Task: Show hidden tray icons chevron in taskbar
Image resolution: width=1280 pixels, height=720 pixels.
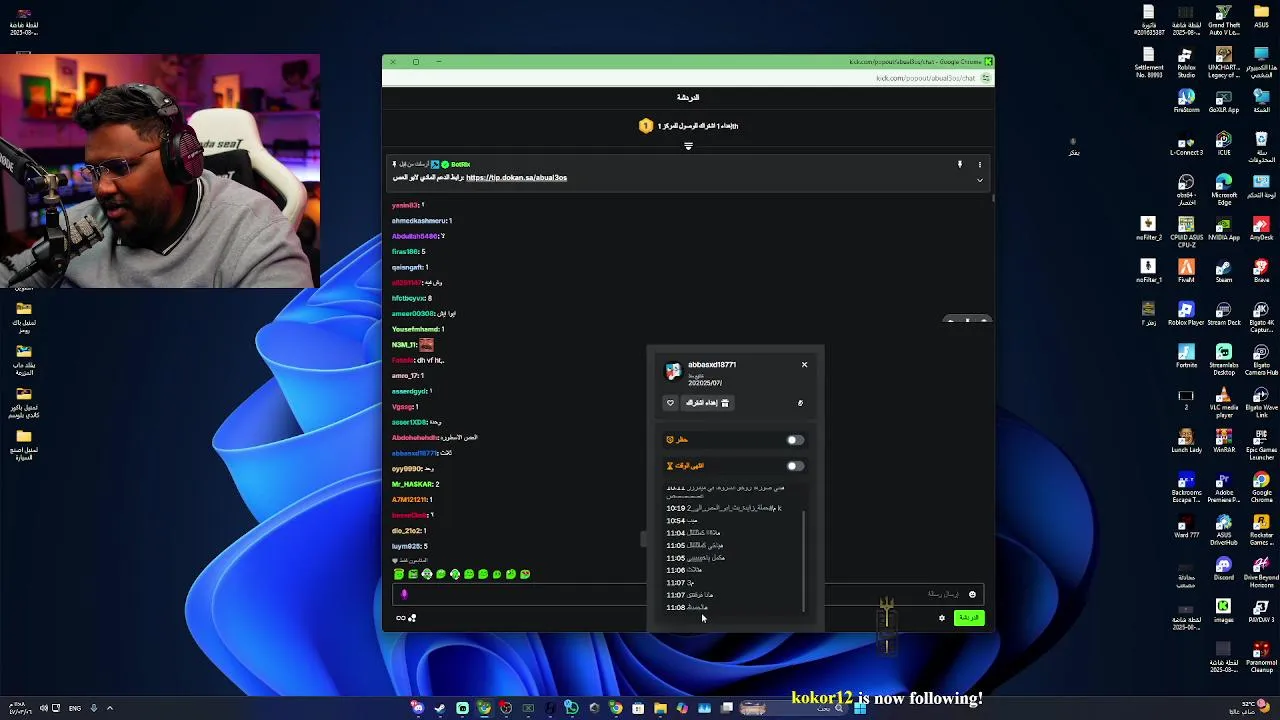Action: click(x=110, y=709)
